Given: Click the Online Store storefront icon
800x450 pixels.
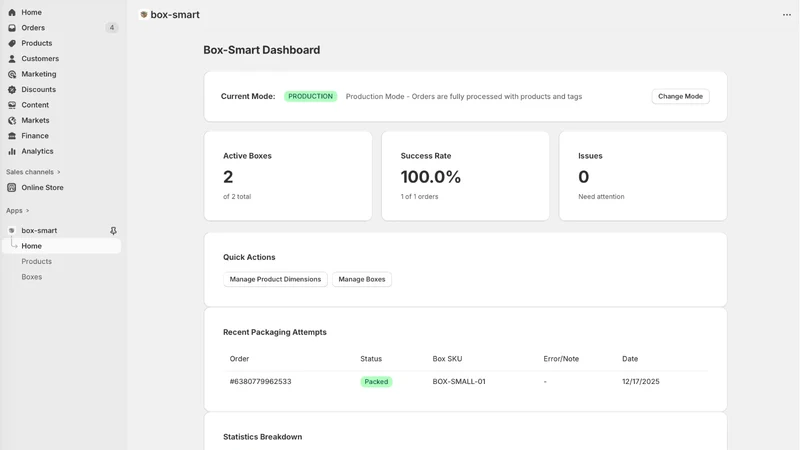Looking at the screenshot, I should [12, 187].
